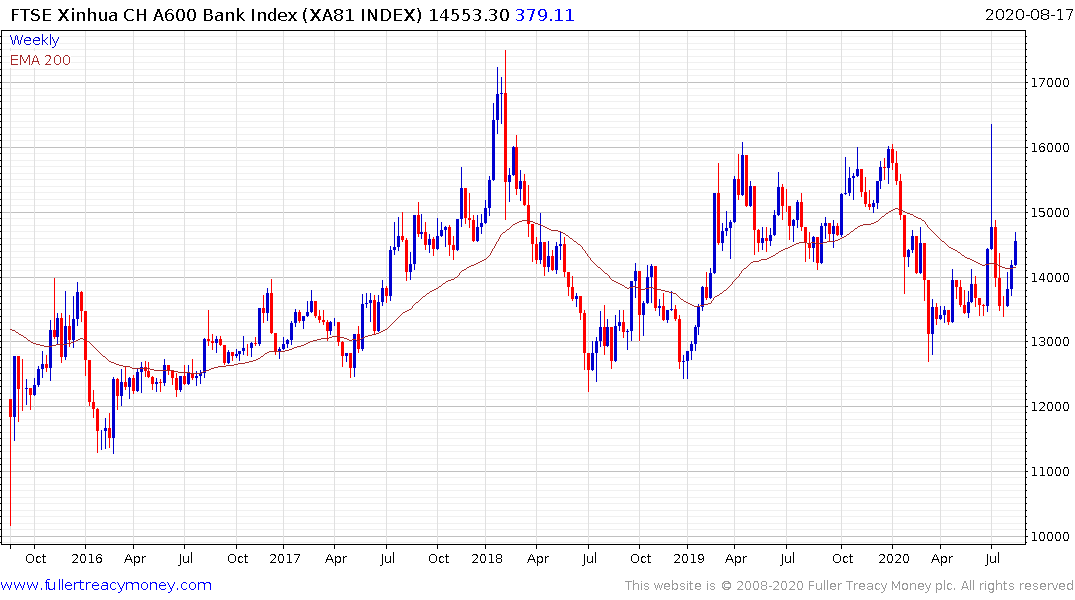Viewport: 1075px width, 600px height.
Task: Open the www.fullertreacymoney.com link
Action: 106,585
